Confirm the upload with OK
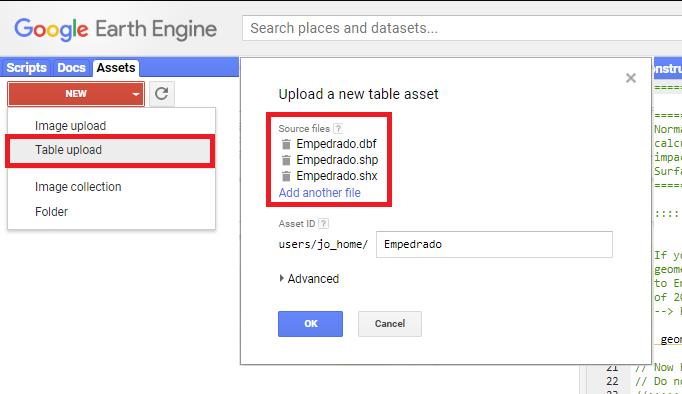The image size is (682, 394). pyautogui.click(x=311, y=324)
